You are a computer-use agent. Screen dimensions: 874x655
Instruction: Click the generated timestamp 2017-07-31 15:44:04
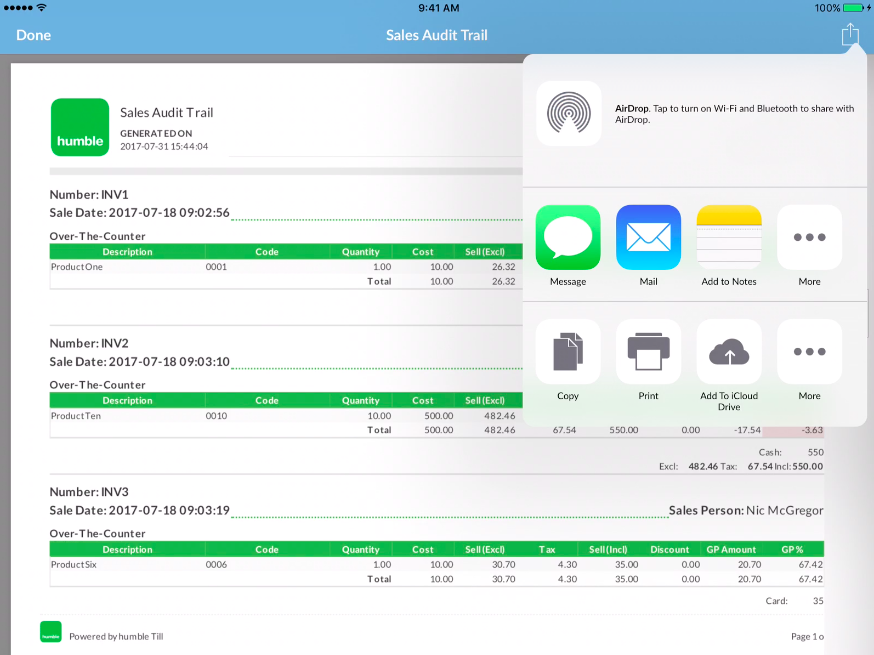click(x=164, y=147)
